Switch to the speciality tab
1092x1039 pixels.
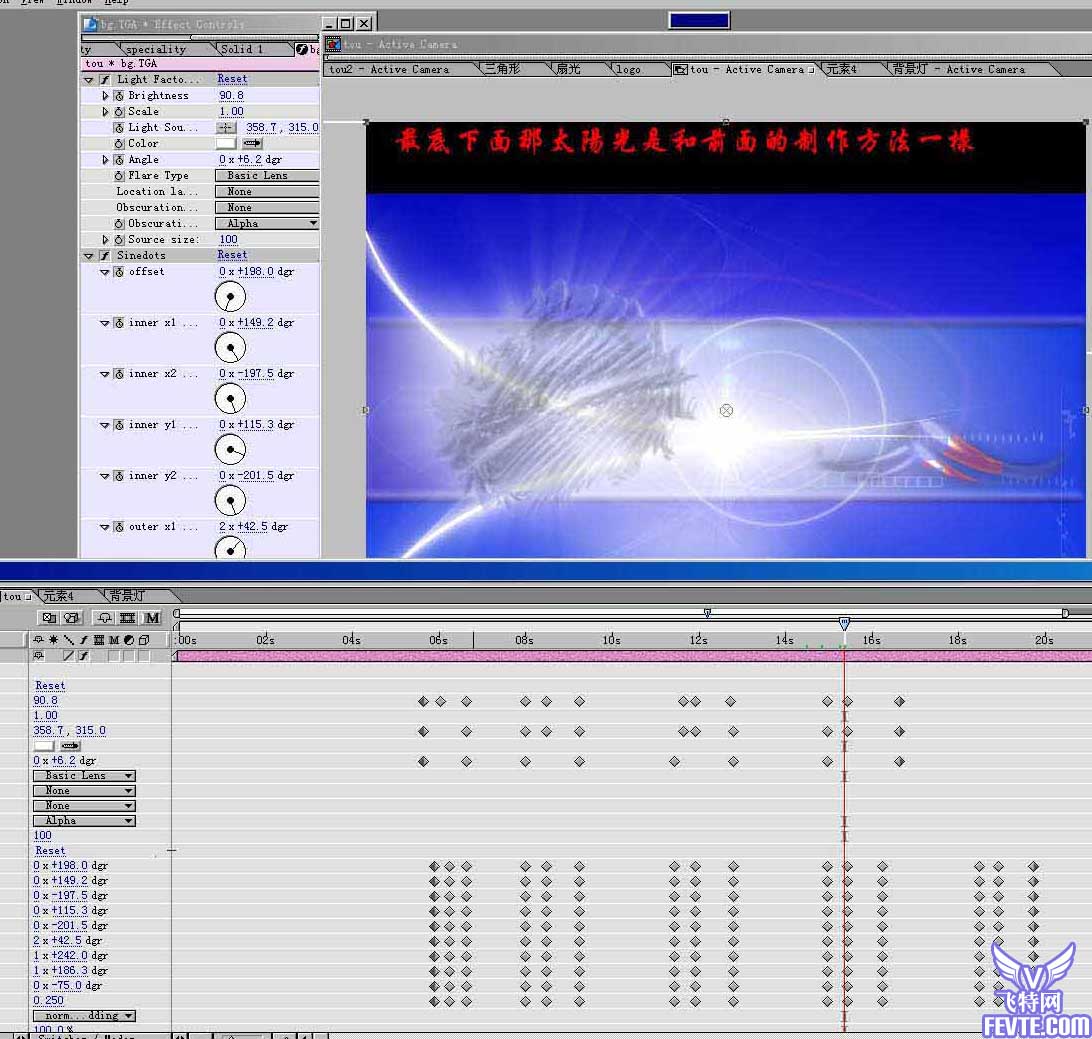pos(156,49)
